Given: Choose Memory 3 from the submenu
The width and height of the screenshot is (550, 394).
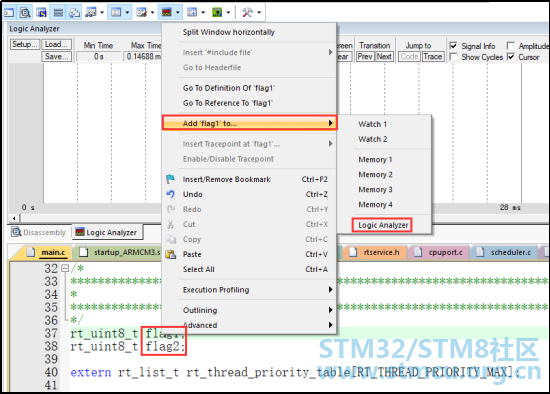Looking at the screenshot, I should click(x=384, y=189).
